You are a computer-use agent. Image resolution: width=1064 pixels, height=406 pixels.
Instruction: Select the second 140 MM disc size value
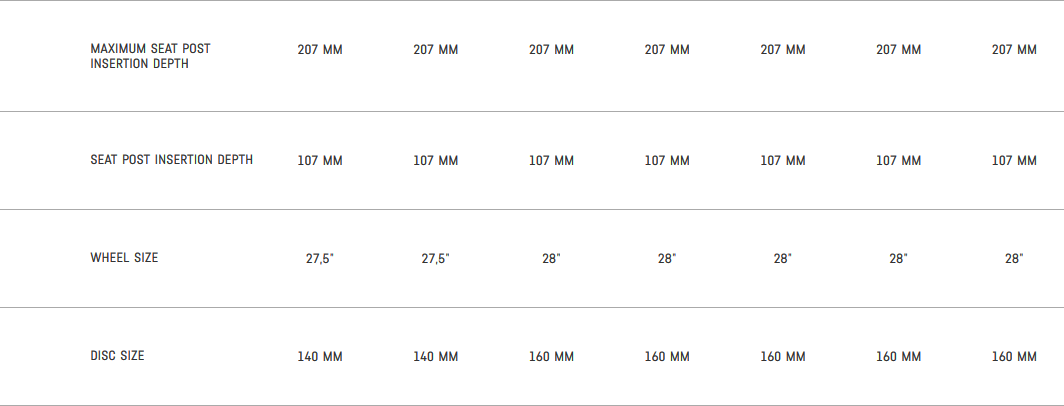[x=436, y=356]
